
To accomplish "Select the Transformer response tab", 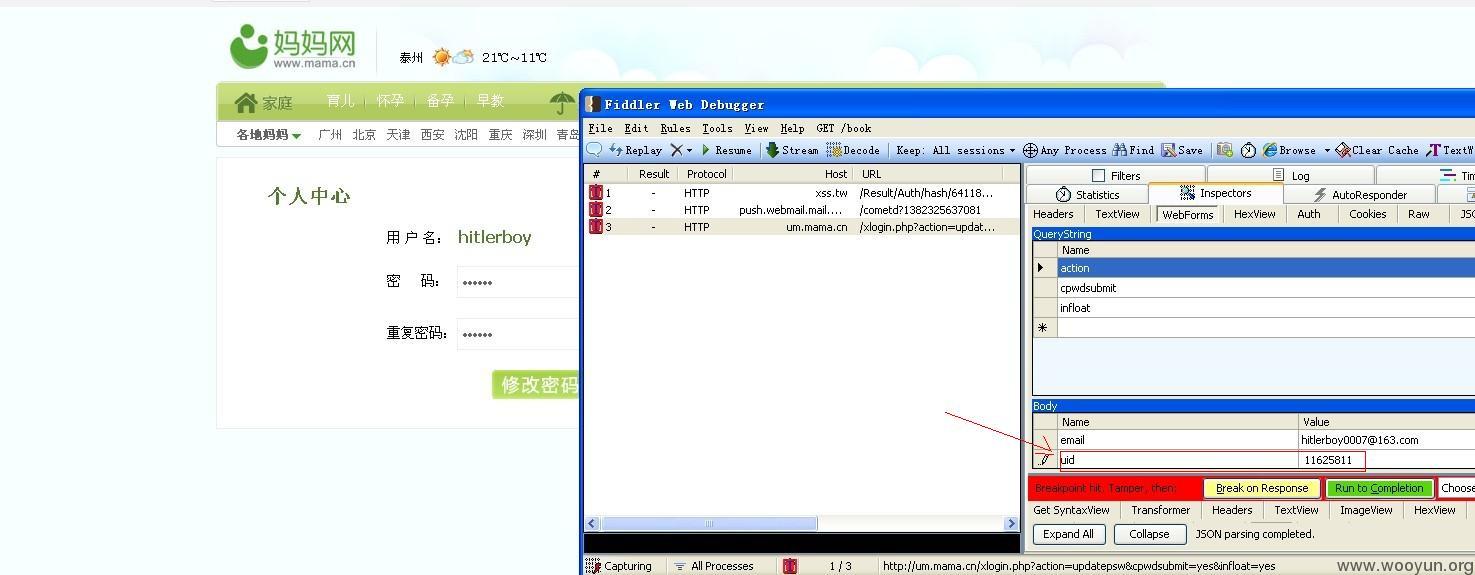I will click(x=1160, y=510).
